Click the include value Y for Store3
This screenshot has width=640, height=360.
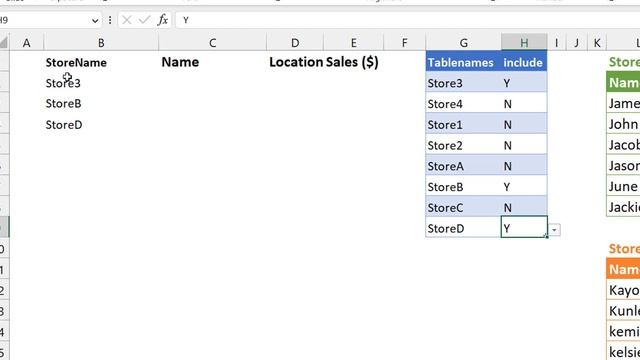click(x=524, y=83)
